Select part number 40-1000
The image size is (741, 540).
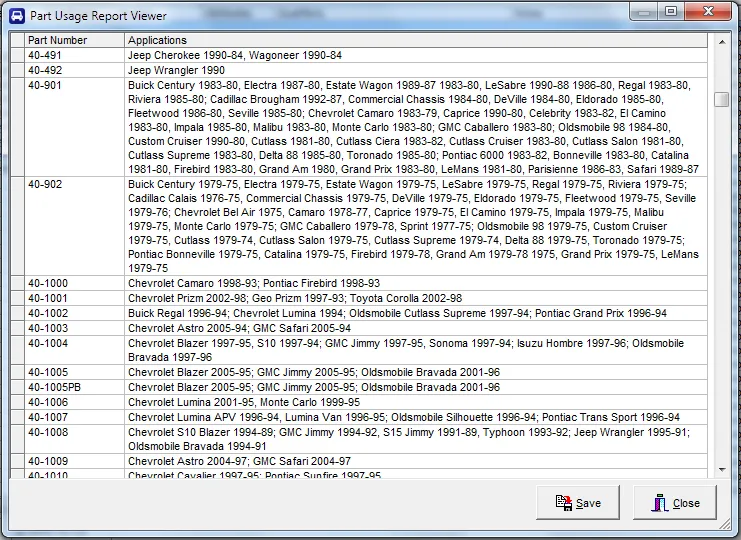point(74,283)
